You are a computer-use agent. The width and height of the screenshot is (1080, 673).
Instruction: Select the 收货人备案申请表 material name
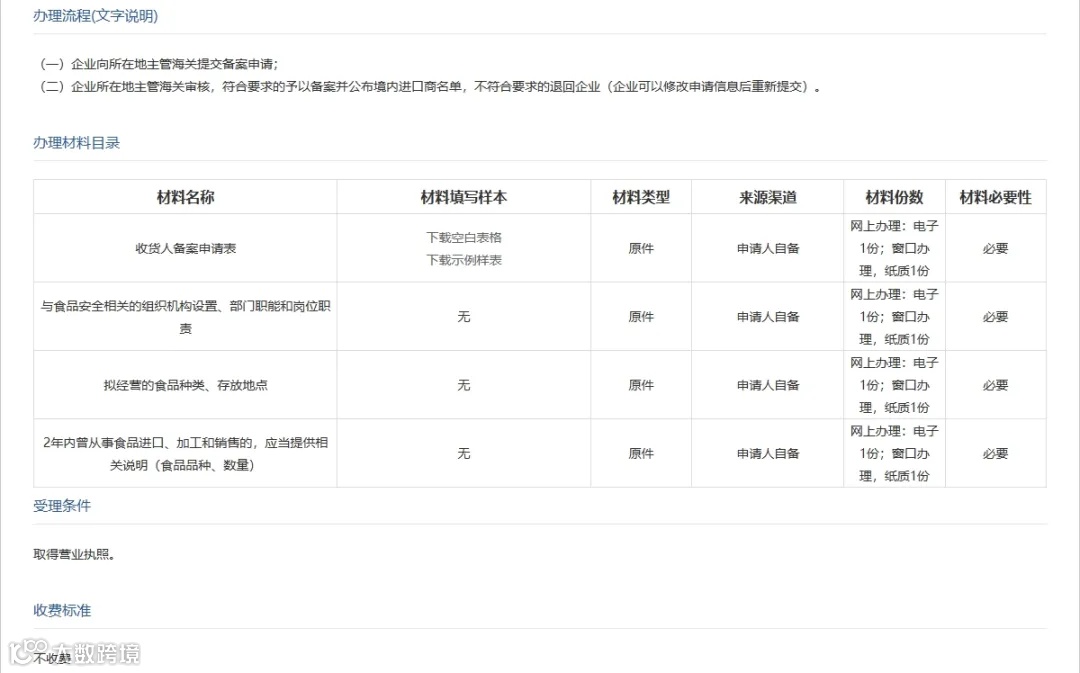184,247
